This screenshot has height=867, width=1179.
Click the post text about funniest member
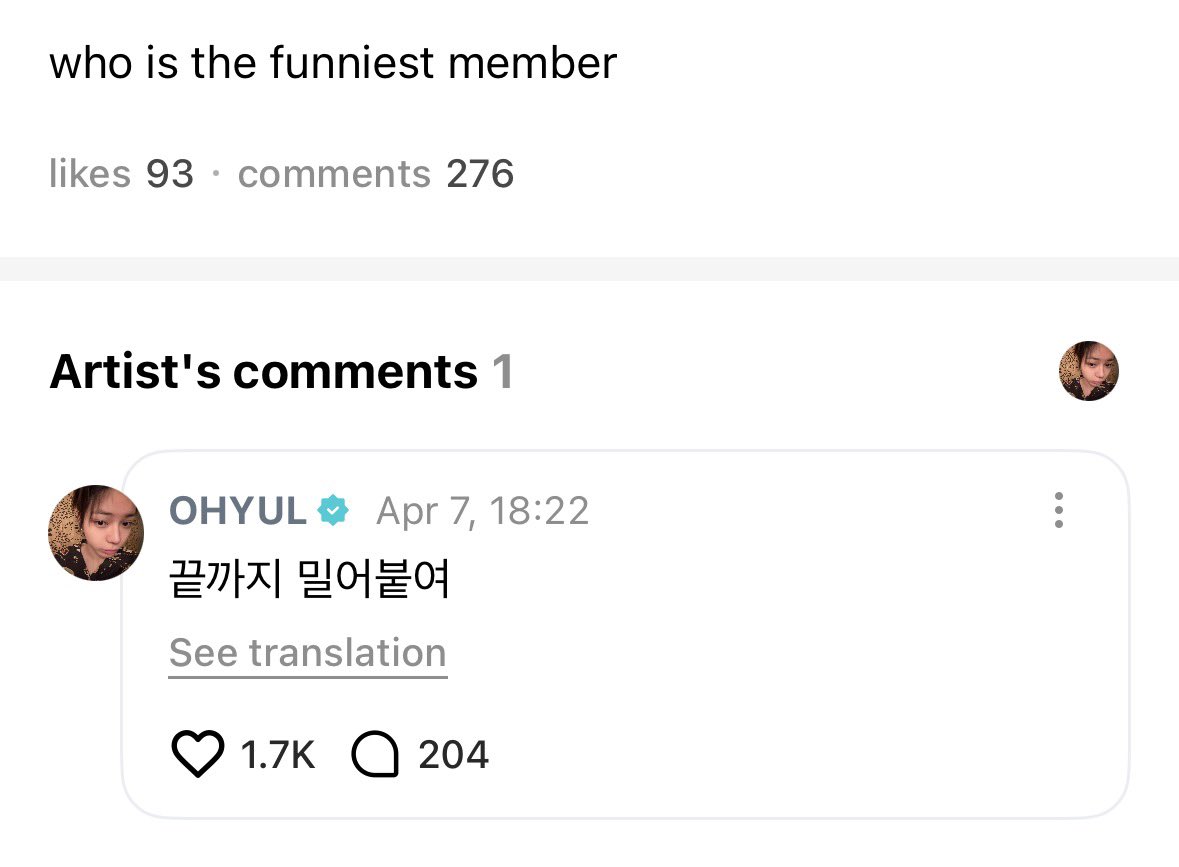coord(333,63)
